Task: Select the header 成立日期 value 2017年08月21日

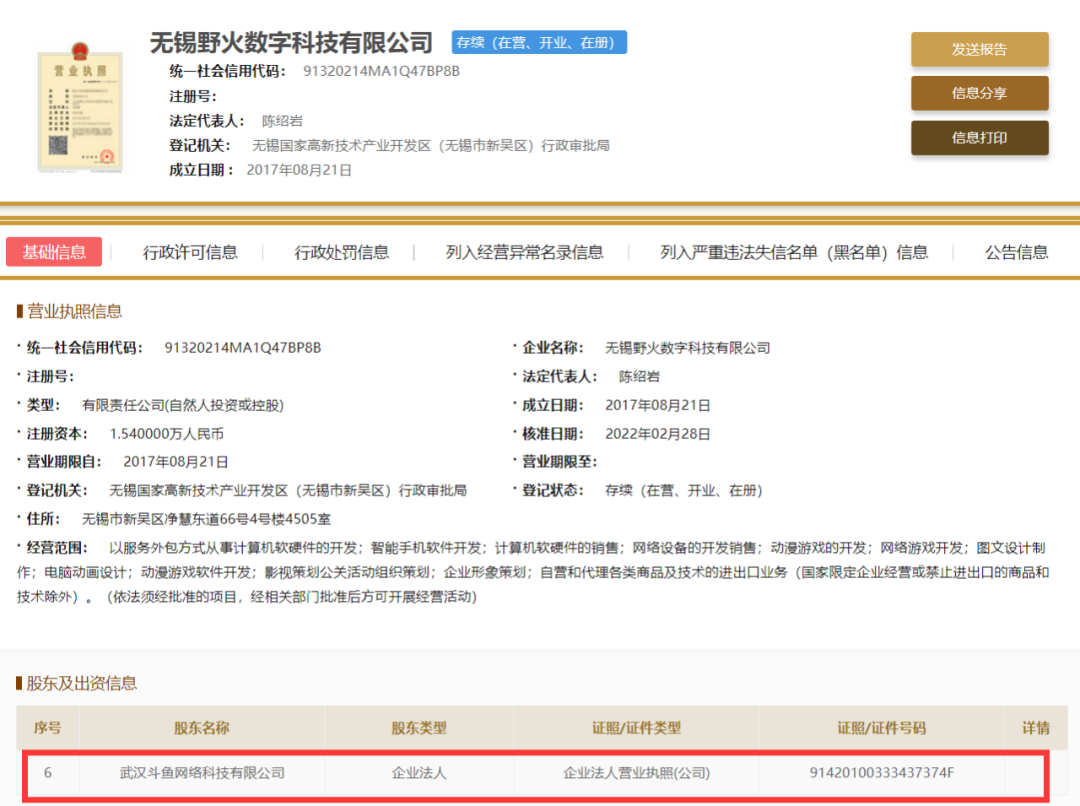Action: 299,170
